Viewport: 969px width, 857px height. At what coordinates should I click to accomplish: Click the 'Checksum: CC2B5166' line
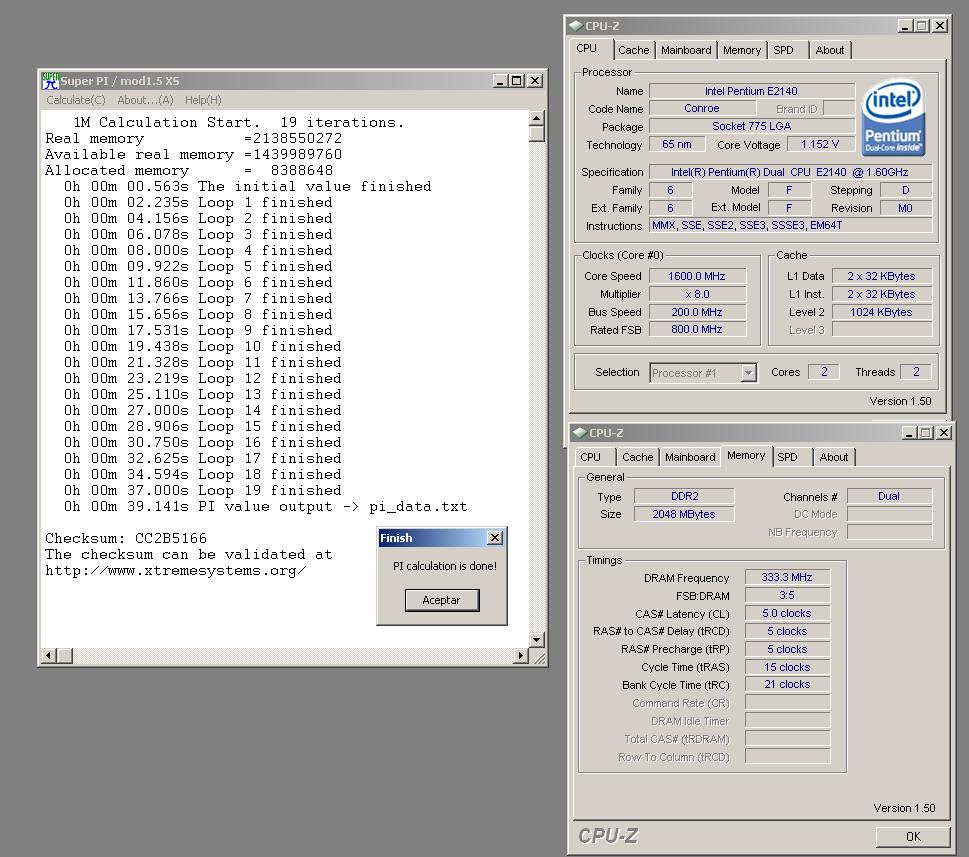coord(126,538)
